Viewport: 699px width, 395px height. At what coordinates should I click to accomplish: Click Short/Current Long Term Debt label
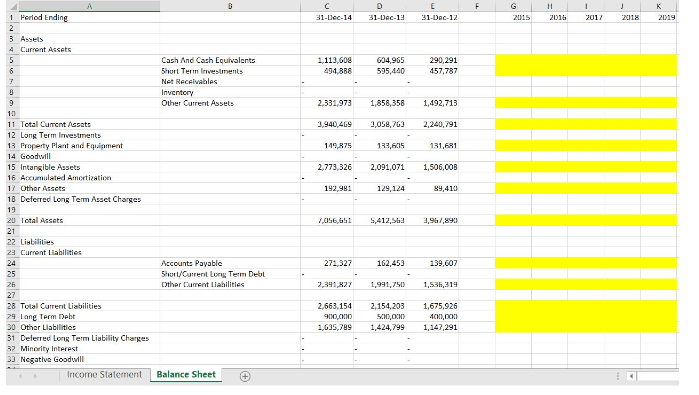pyautogui.click(x=213, y=274)
